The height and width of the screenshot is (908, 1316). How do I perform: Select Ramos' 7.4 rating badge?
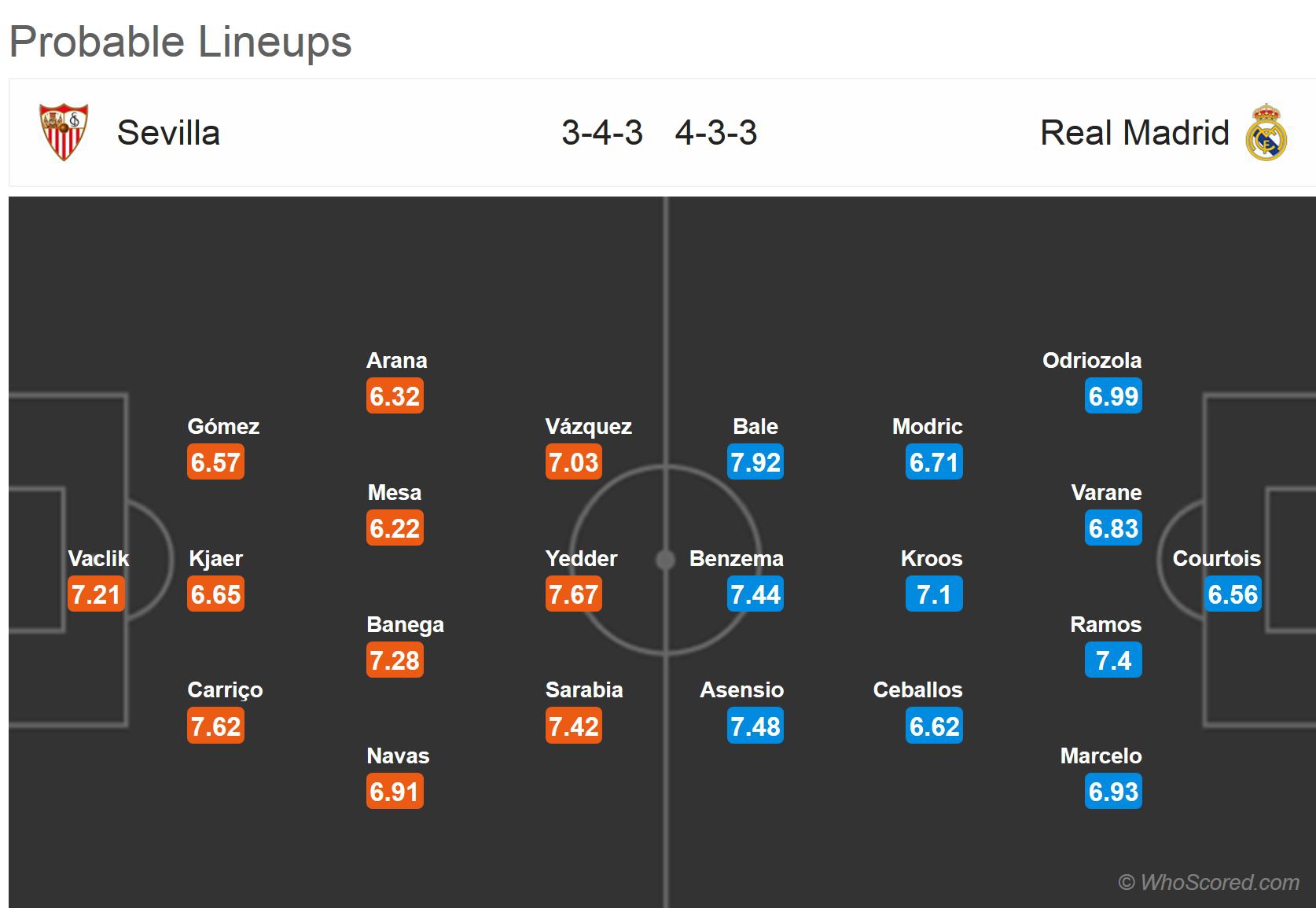point(1113,660)
